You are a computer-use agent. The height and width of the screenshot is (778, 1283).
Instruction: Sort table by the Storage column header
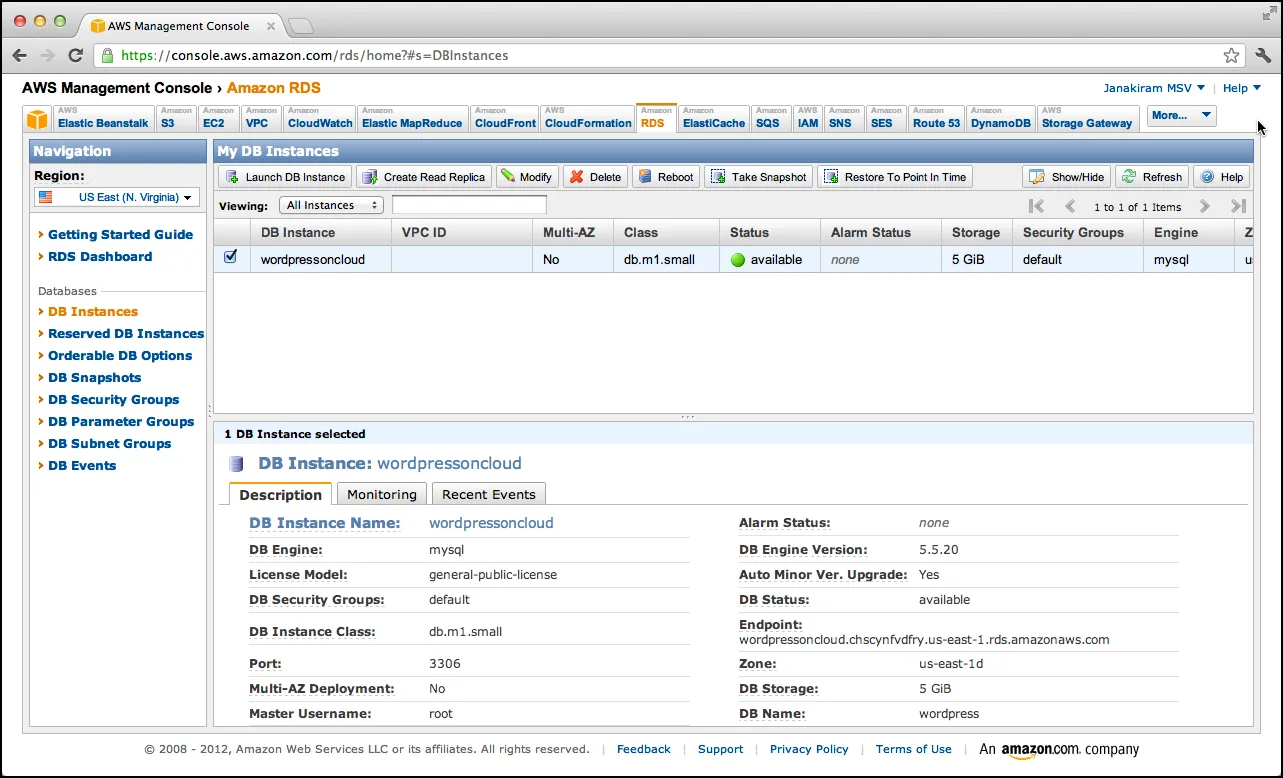(976, 232)
